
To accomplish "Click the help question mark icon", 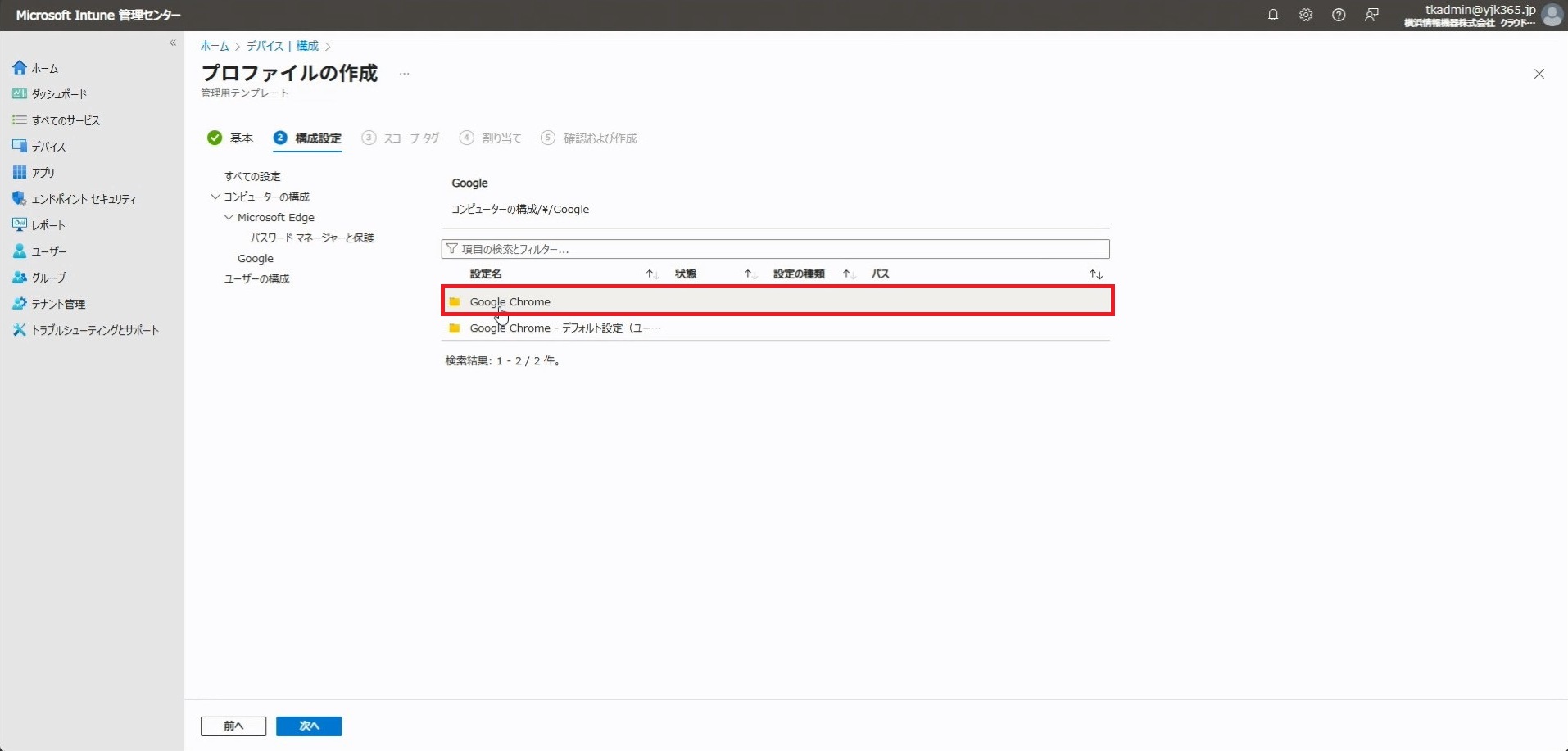I will click(x=1339, y=15).
